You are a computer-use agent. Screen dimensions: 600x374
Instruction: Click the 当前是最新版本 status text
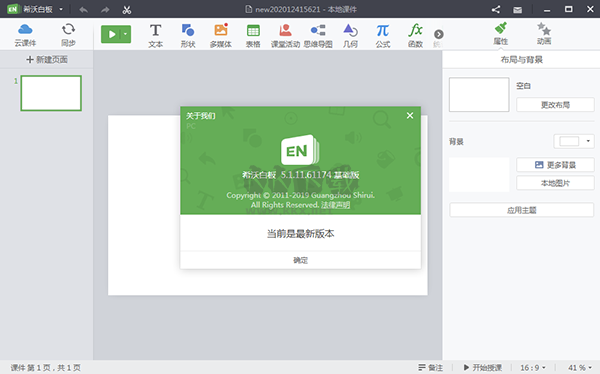point(300,234)
